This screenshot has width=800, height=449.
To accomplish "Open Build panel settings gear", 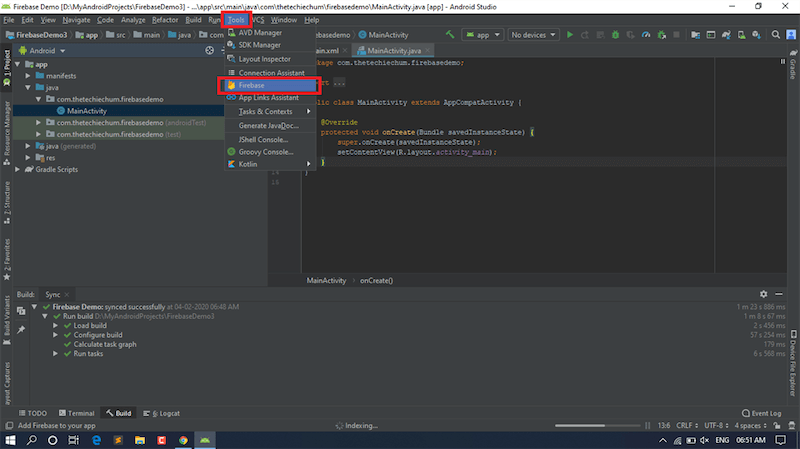I will point(764,294).
